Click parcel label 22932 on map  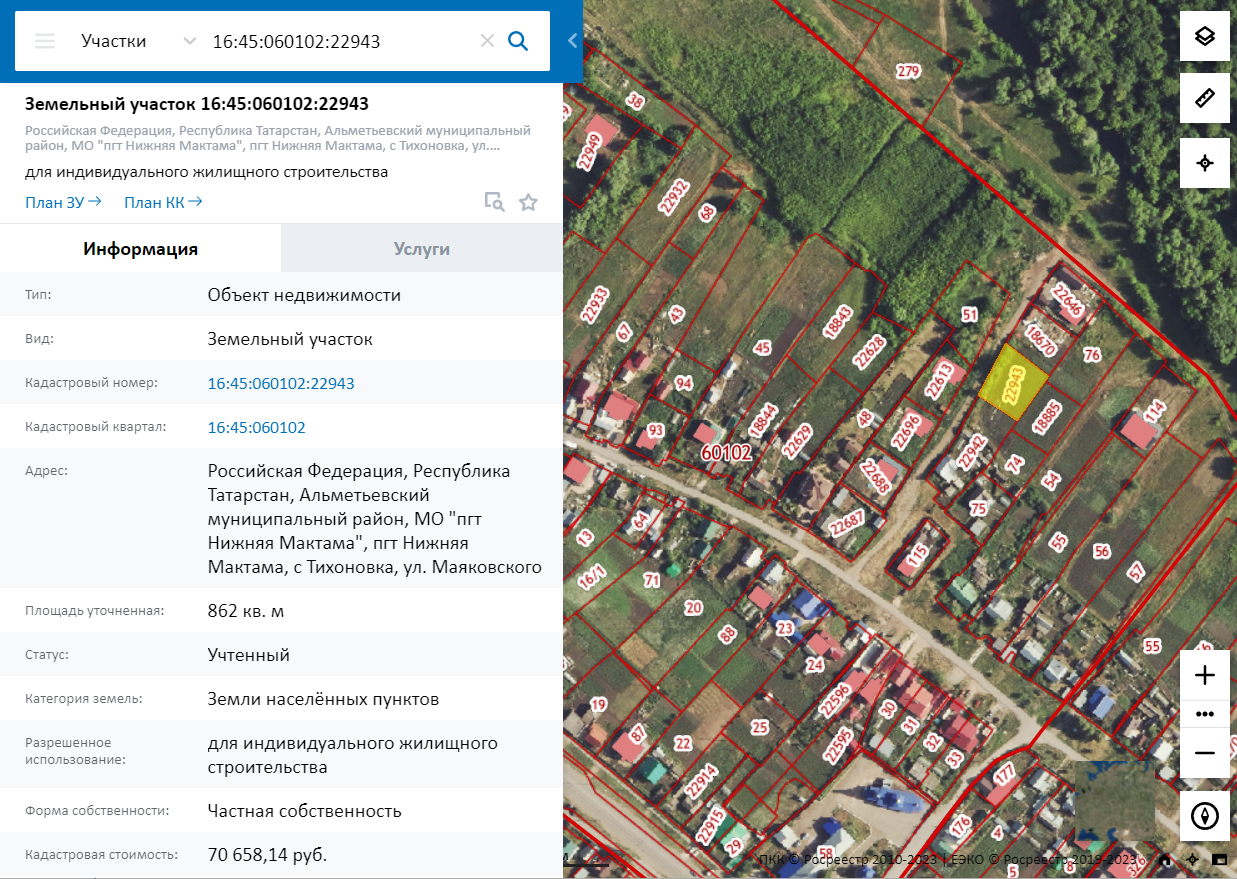pos(675,197)
